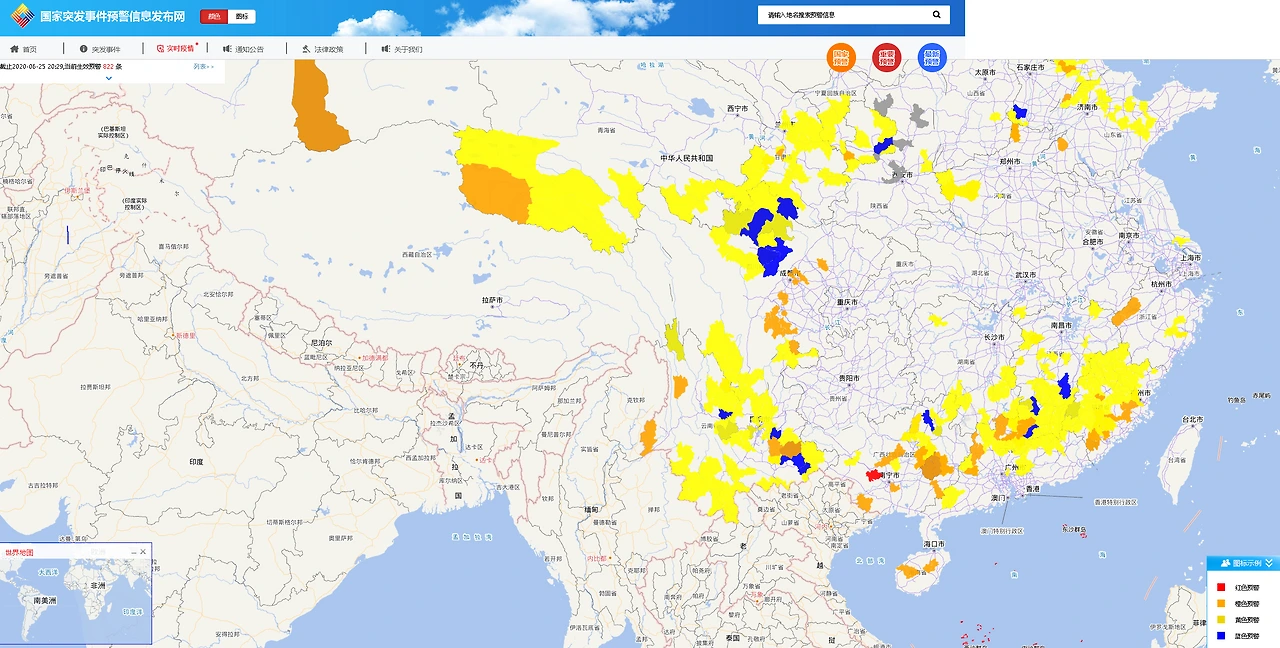Switch map display to 图标 mode

click(241, 17)
